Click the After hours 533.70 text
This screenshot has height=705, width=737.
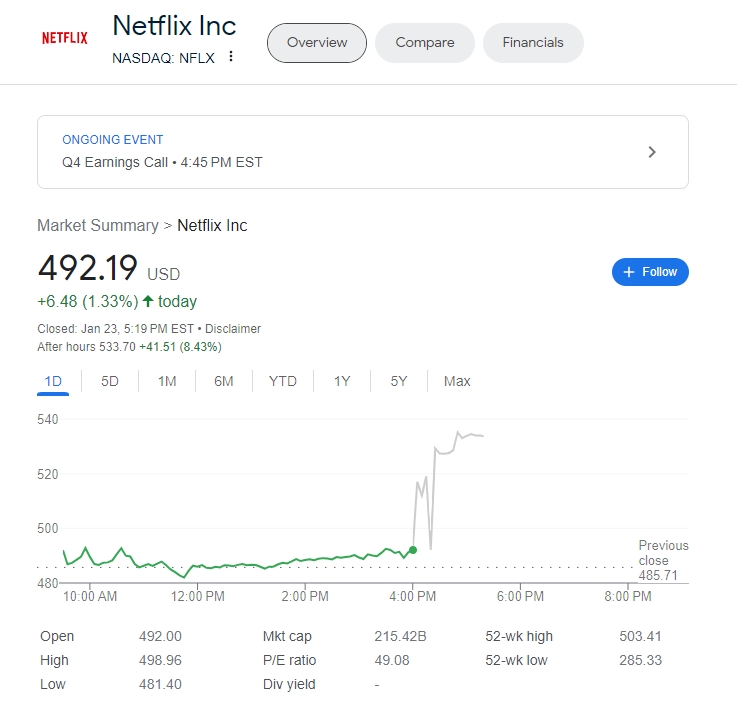pos(86,347)
